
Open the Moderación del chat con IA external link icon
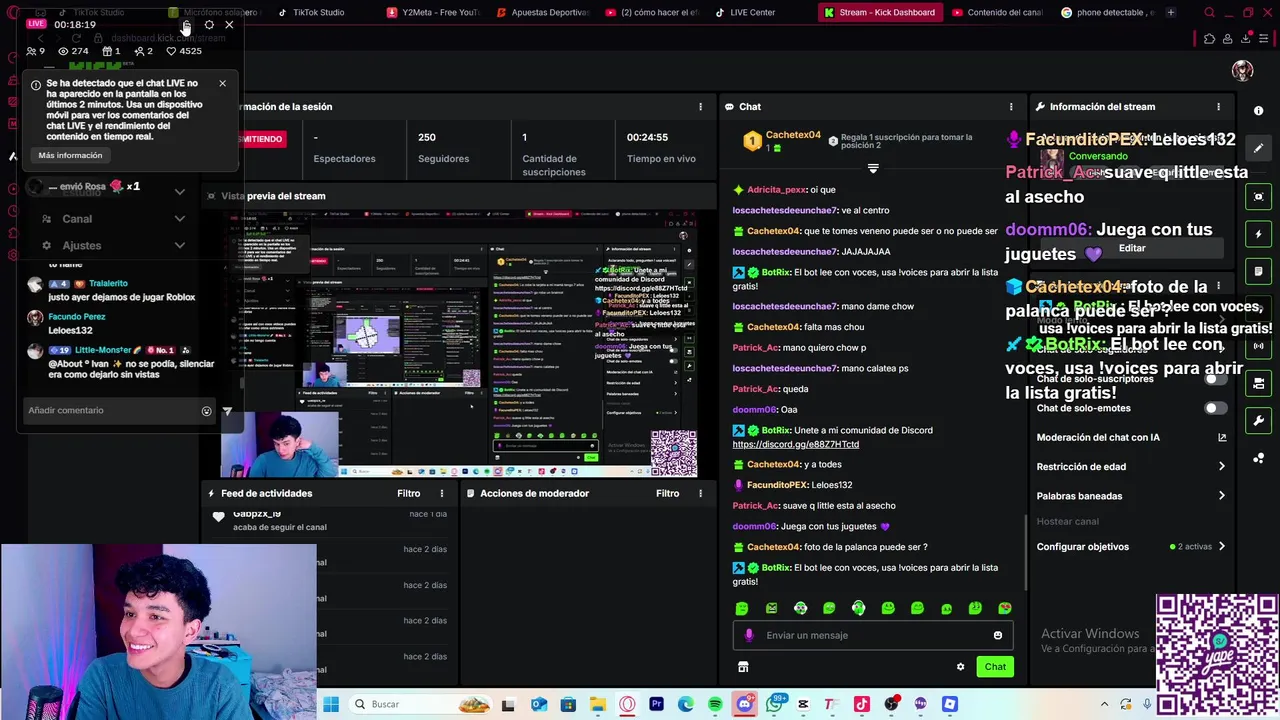click(1221, 437)
